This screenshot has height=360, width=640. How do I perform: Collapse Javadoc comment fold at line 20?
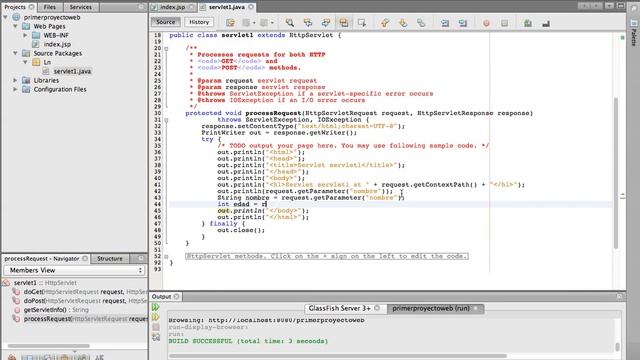(166, 48)
